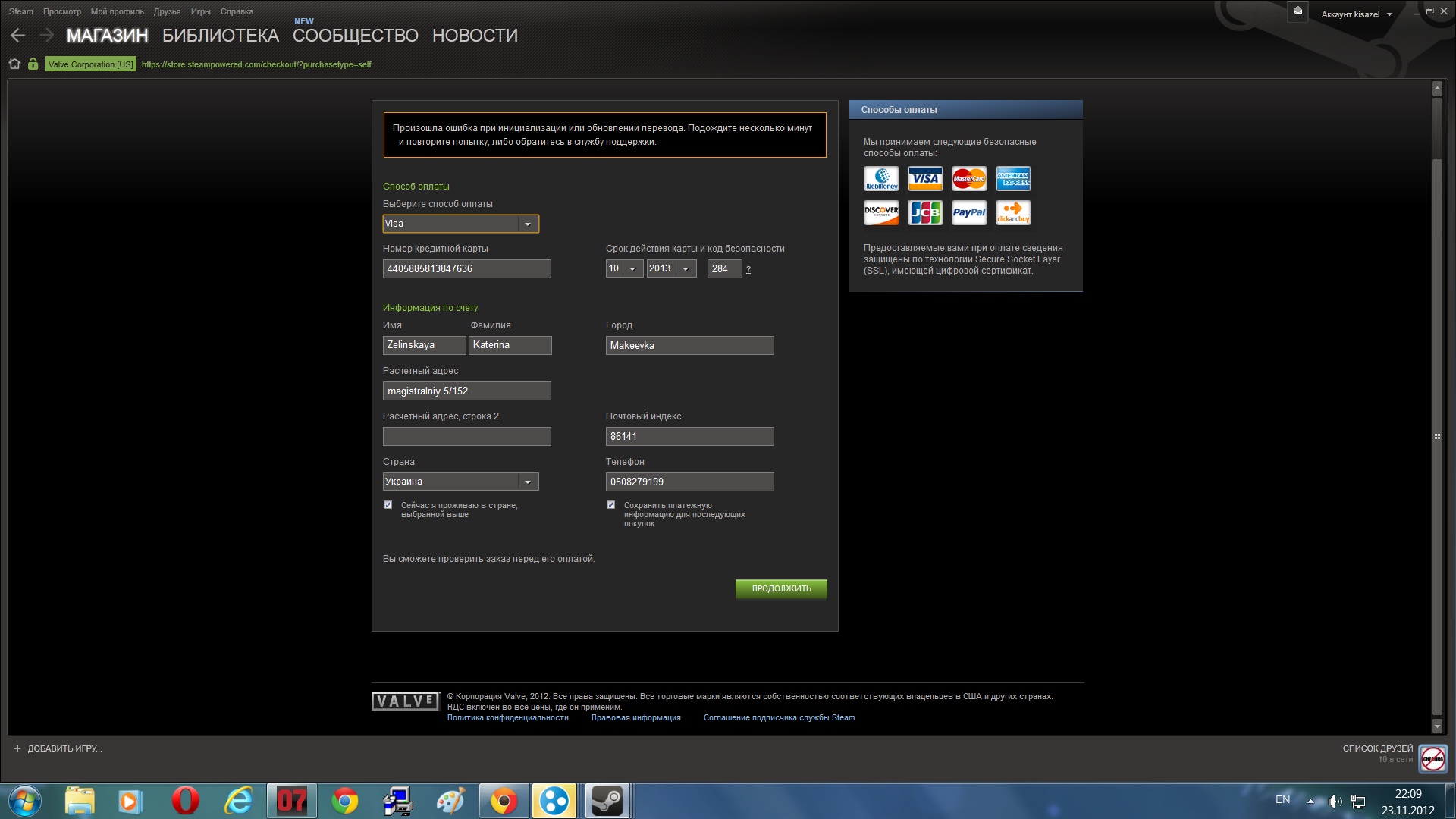Click the Valve logo in the footer
This screenshot has height=819, width=1456.
point(406,701)
